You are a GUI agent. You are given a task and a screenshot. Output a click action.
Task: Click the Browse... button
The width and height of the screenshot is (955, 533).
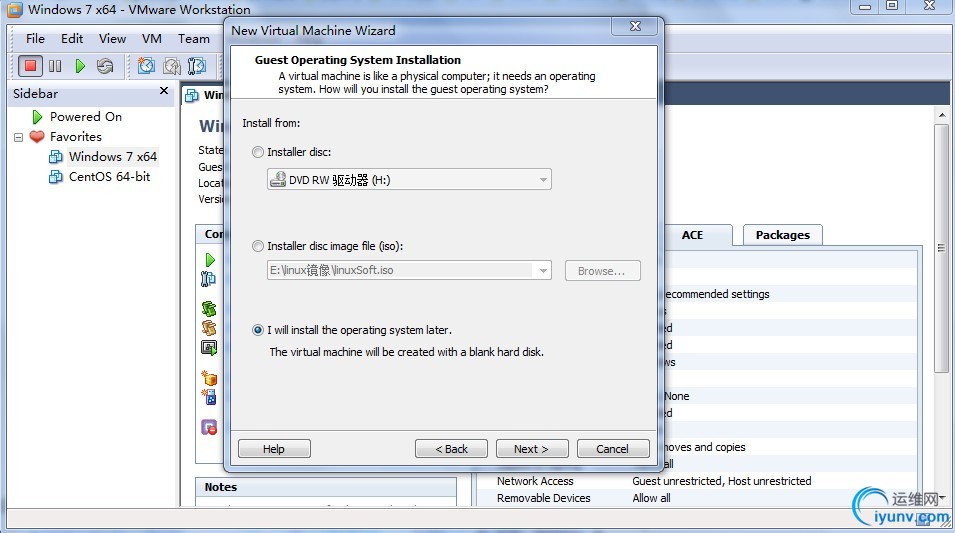[602, 271]
